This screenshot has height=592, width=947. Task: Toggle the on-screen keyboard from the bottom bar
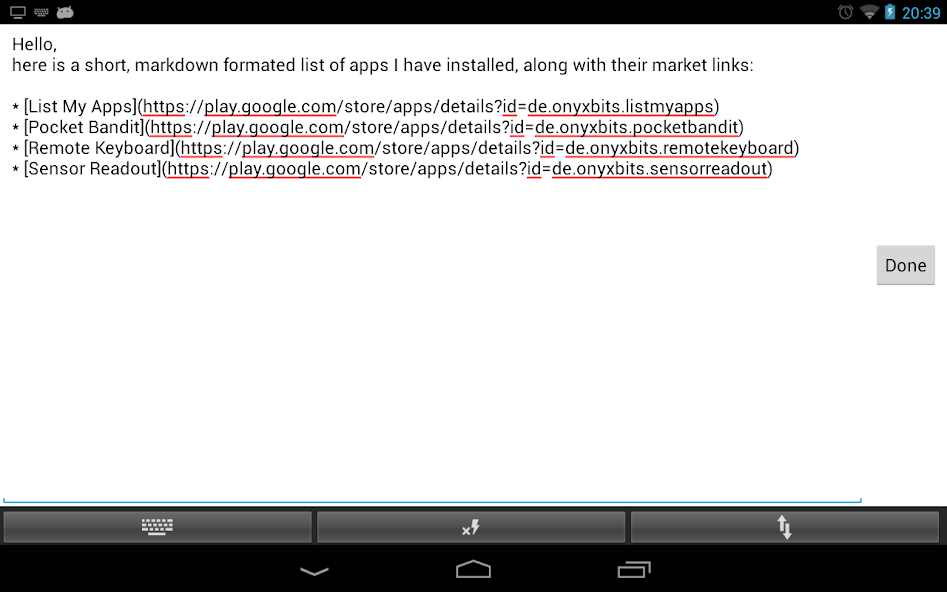click(157, 526)
